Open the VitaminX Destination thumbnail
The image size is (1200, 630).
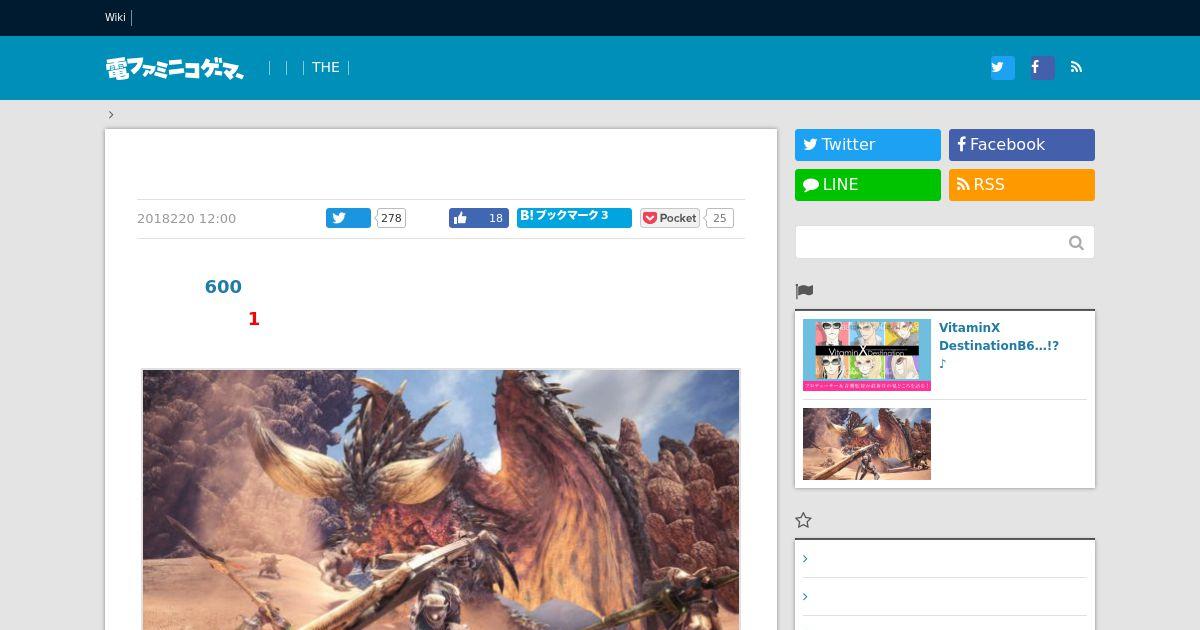pyautogui.click(x=867, y=355)
